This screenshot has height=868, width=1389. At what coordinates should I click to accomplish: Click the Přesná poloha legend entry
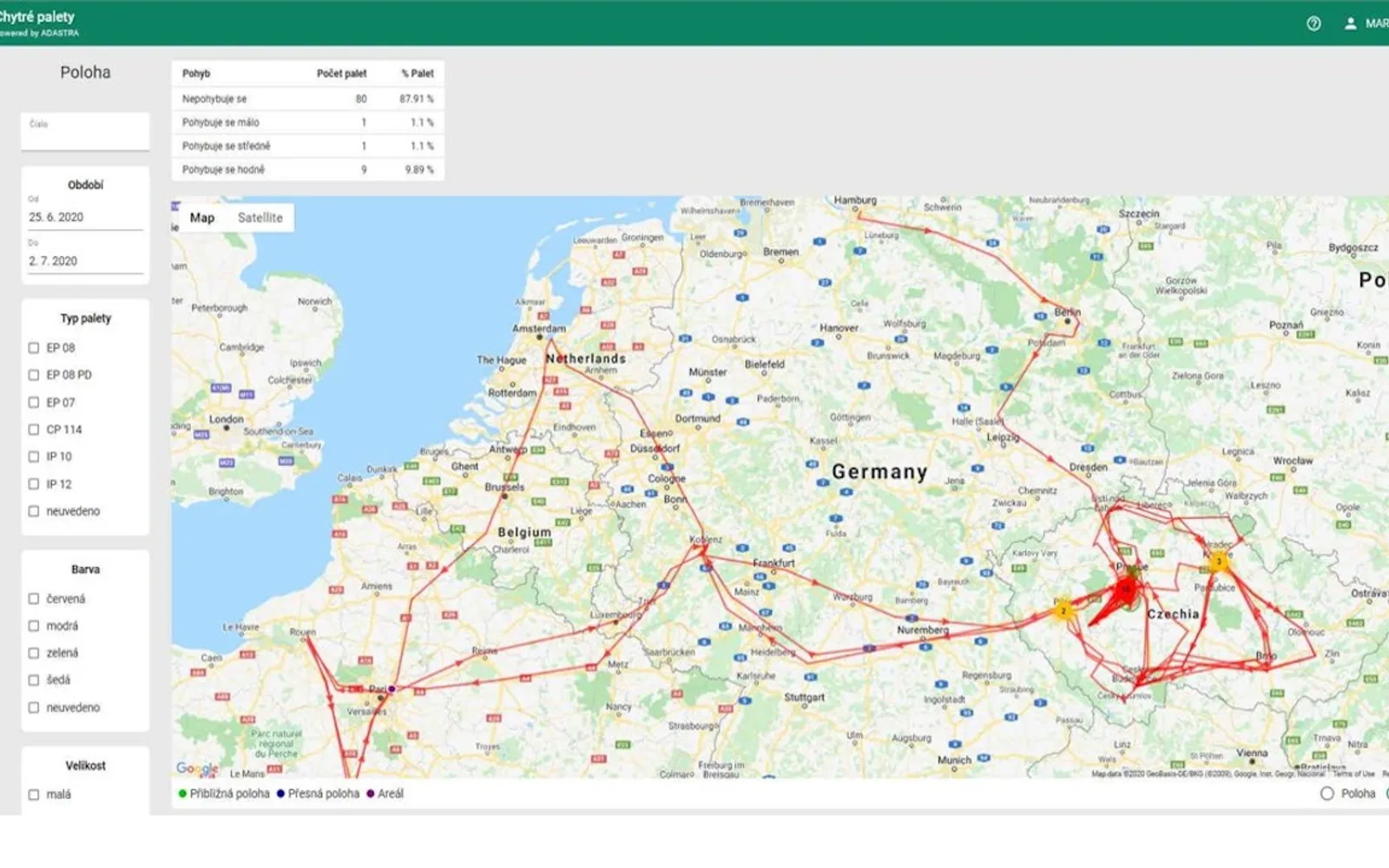click(x=318, y=793)
